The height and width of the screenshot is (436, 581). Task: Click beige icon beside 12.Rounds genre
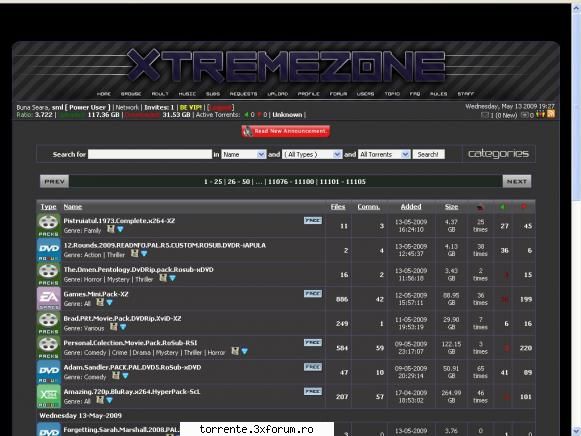pyautogui.click(x=135, y=254)
